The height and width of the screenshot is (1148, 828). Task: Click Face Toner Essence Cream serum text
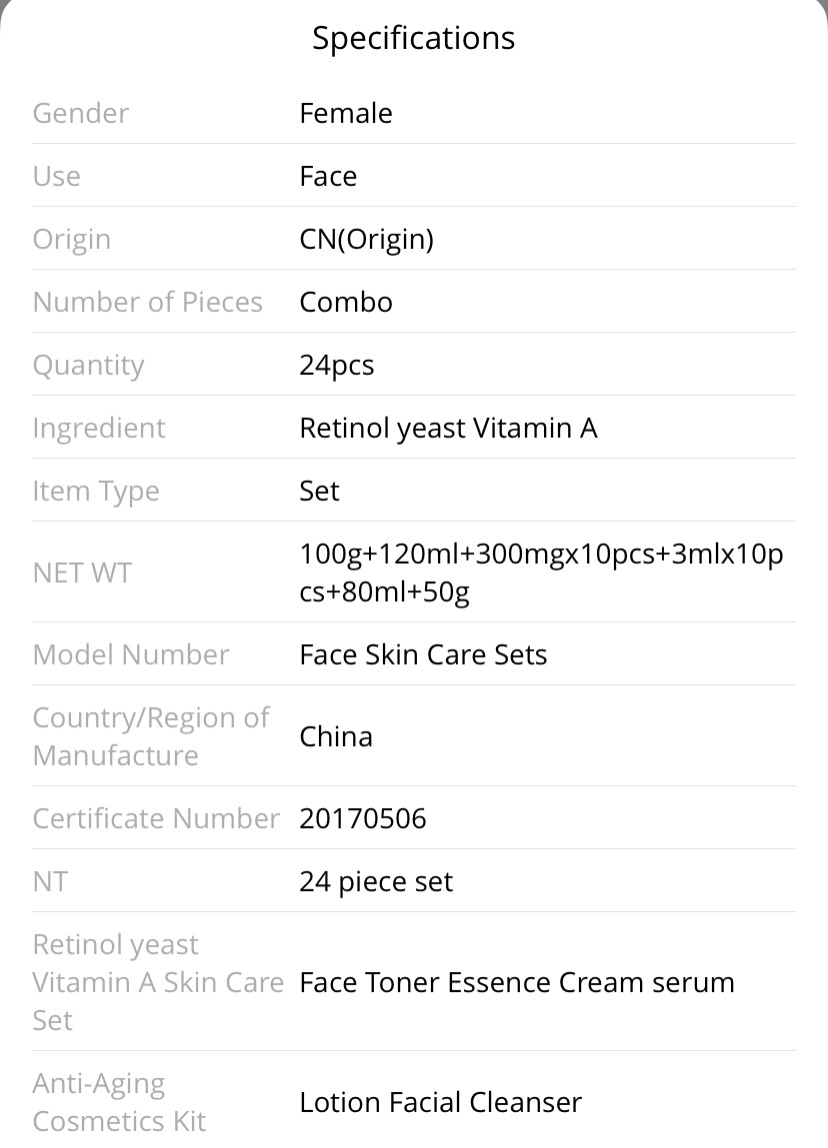pos(517,983)
